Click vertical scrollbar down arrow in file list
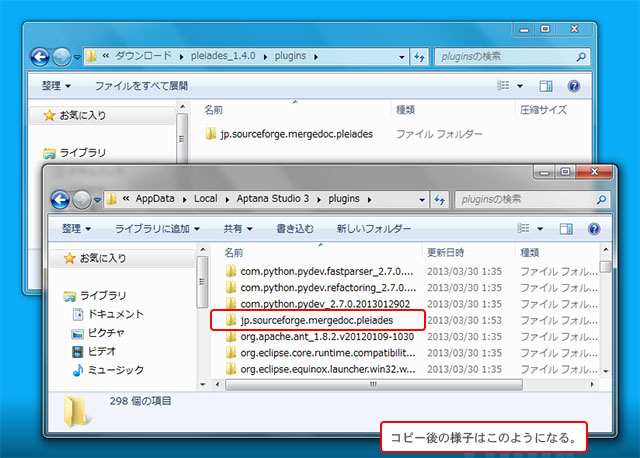This screenshot has width=640, height=458. (606, 371)
